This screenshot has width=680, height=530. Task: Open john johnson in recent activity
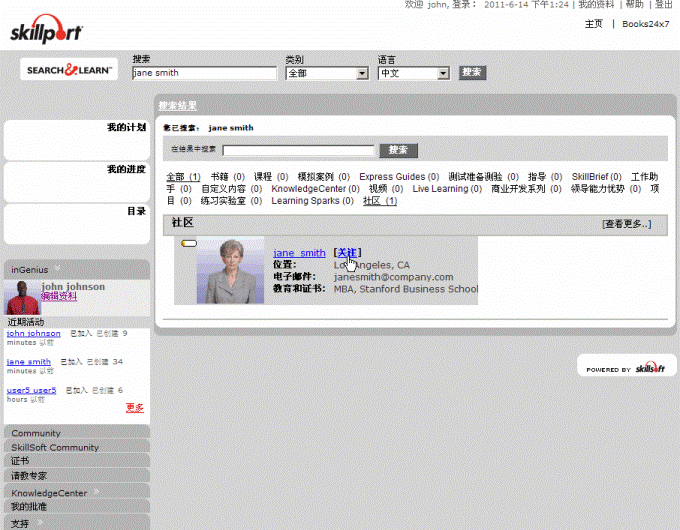33,334
